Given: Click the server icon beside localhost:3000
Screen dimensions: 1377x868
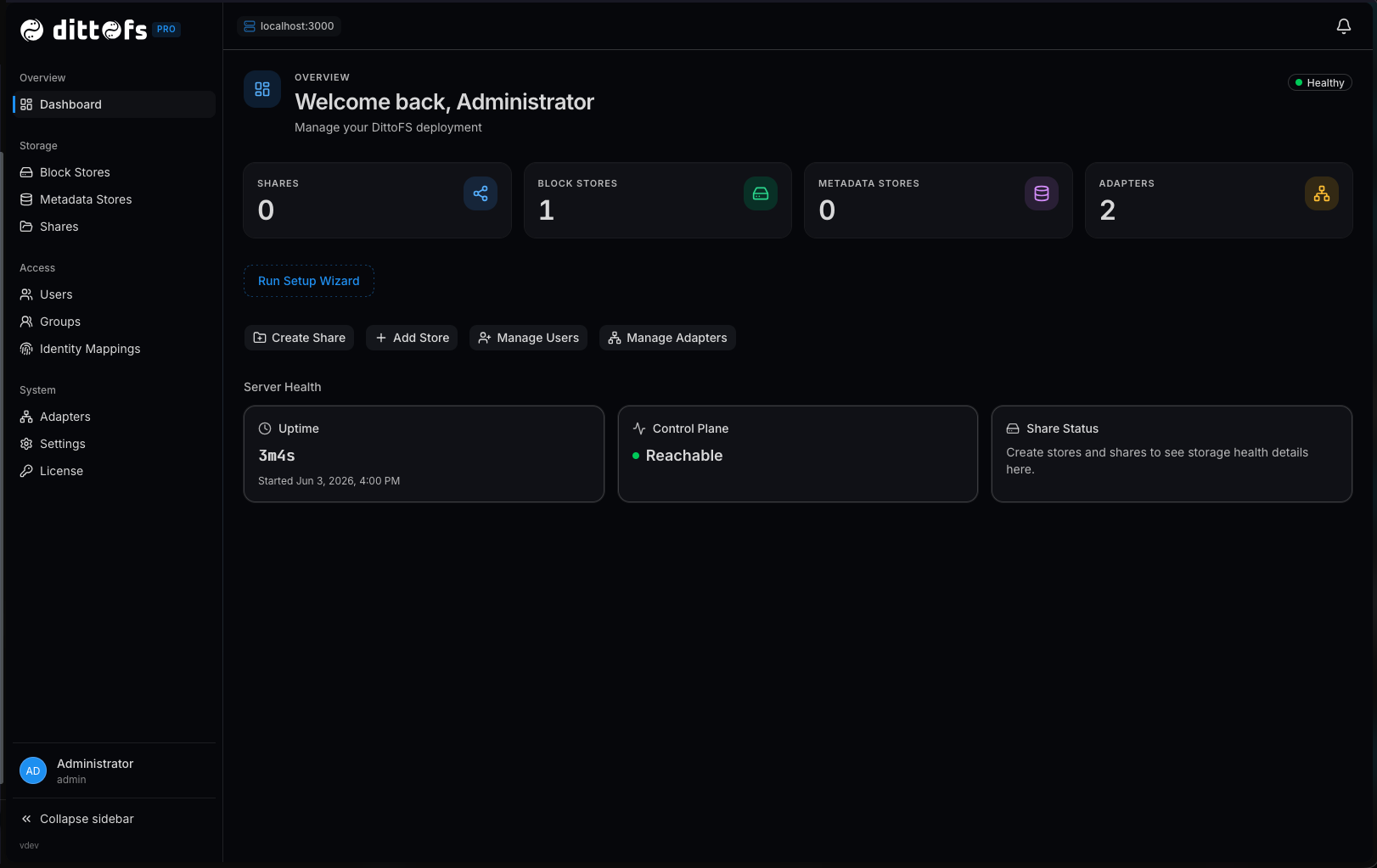Looking at the screenshot, I should pos(250,26).
